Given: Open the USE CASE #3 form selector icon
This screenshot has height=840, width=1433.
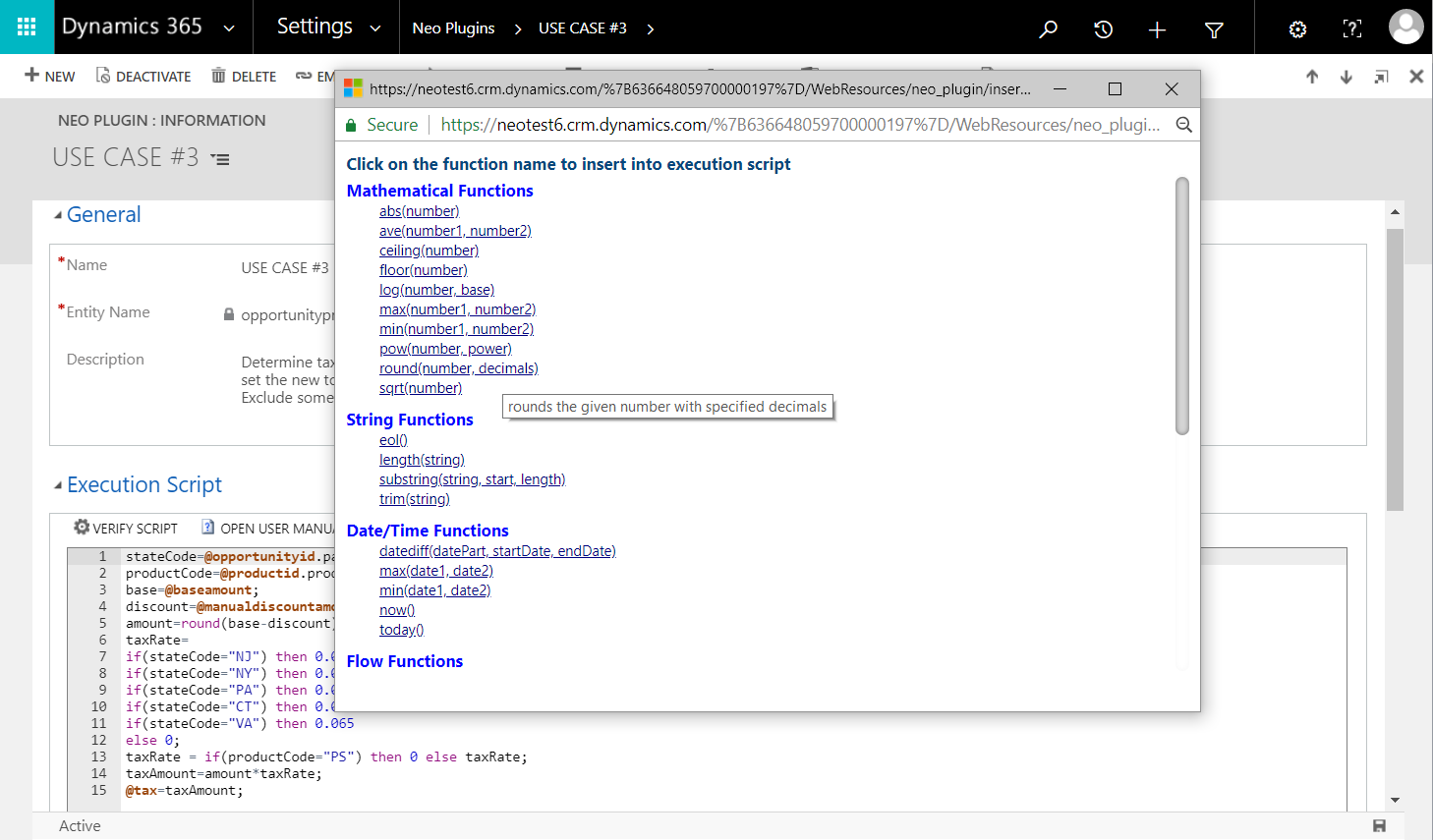Looking at the screenshot, I should coord(221,159).
